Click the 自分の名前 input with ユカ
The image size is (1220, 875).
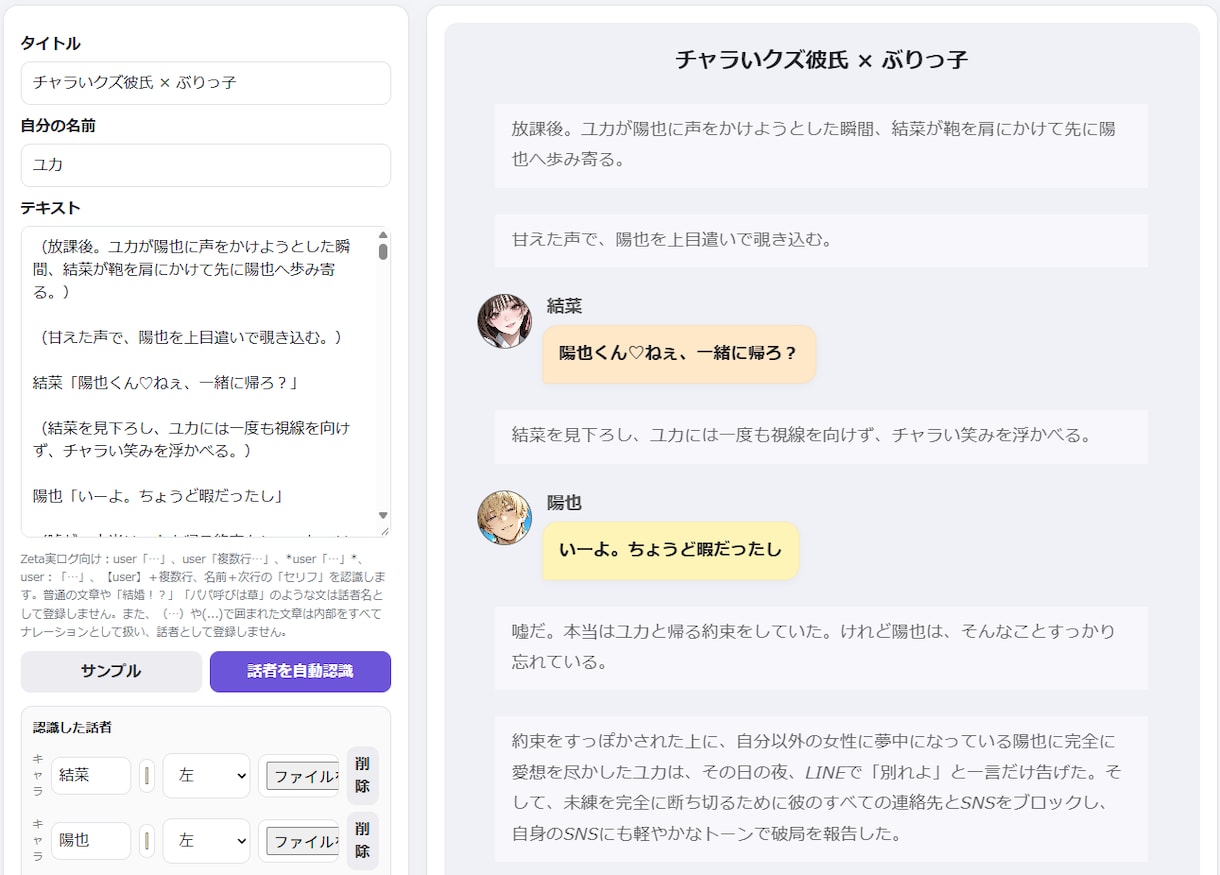point(205,165)
